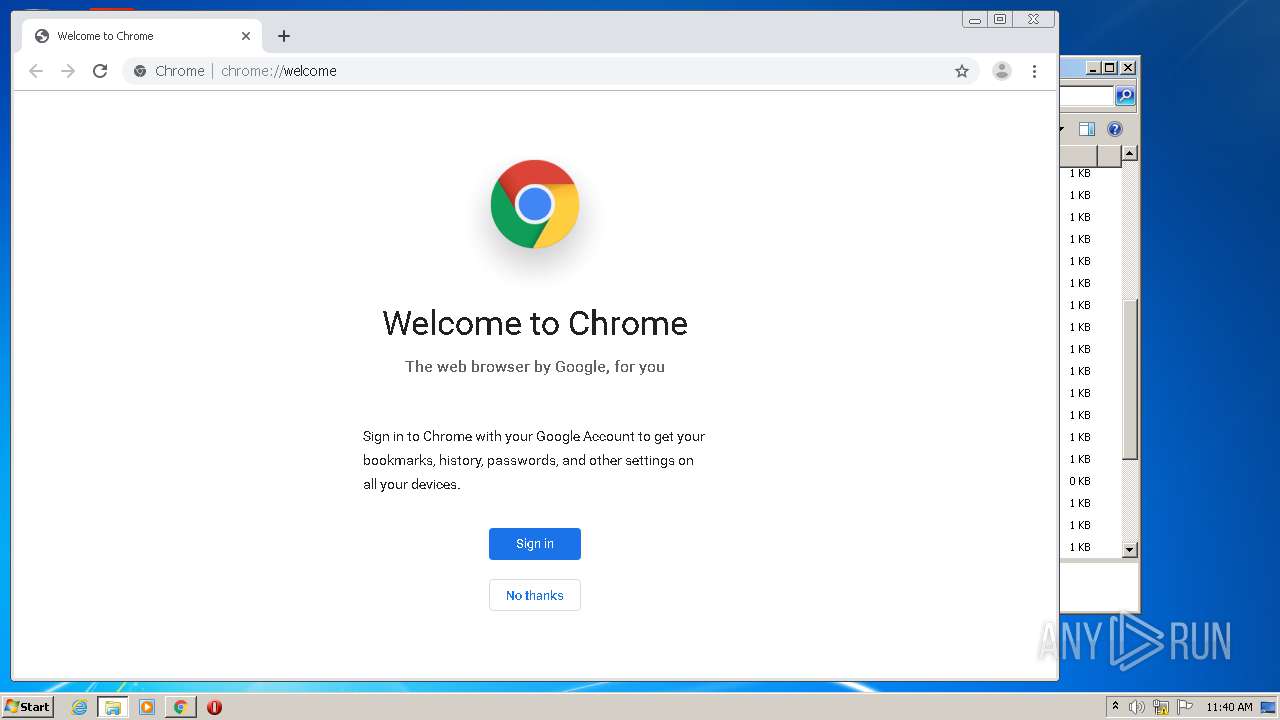Switch to Chrome in the taskbar
This screenshot has width=1280, height=720.
tap(180, 707)
